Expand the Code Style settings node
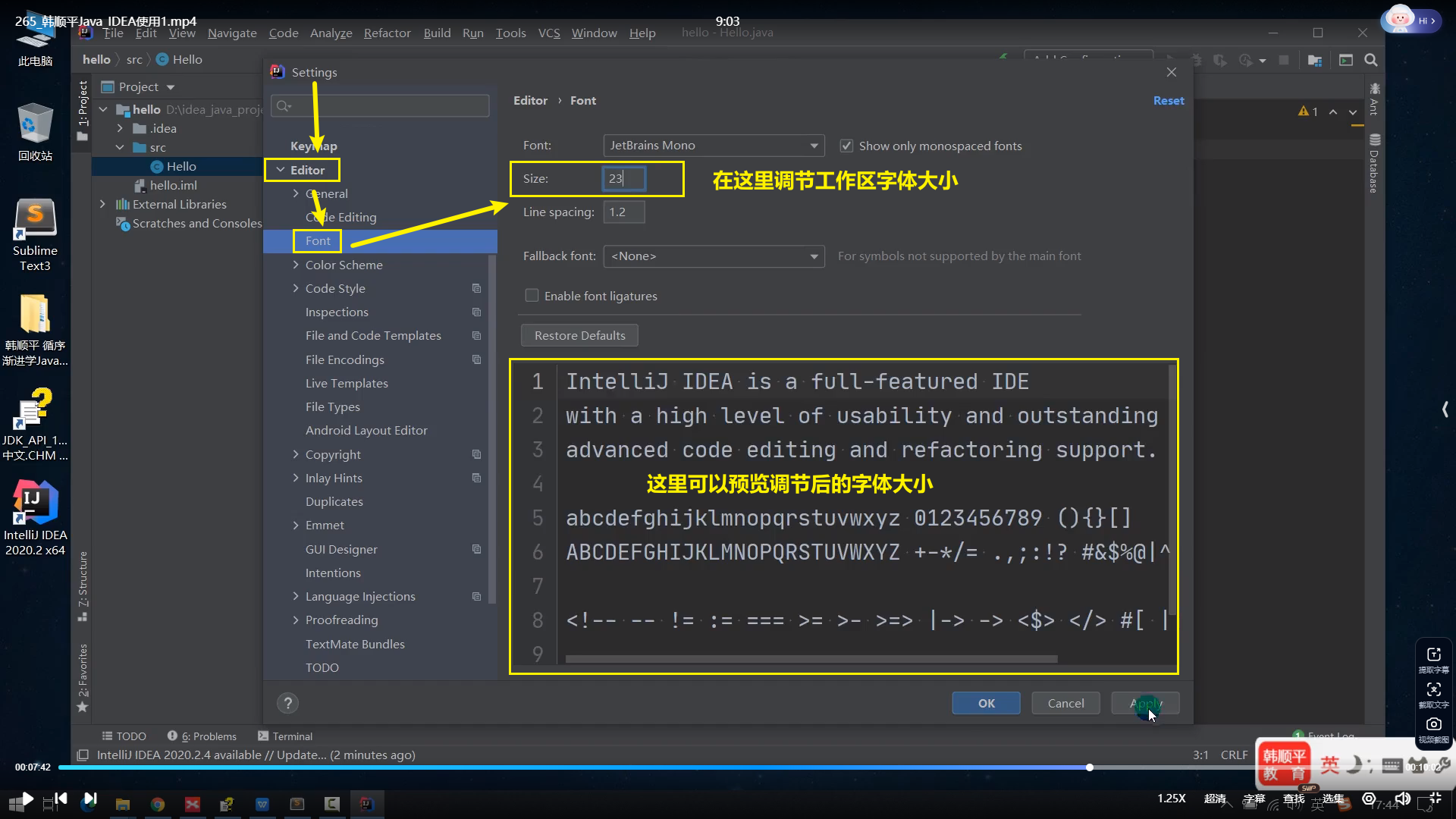Image resolution: width=1456 pixels, height=819 pixels. (x=296, y=288)
